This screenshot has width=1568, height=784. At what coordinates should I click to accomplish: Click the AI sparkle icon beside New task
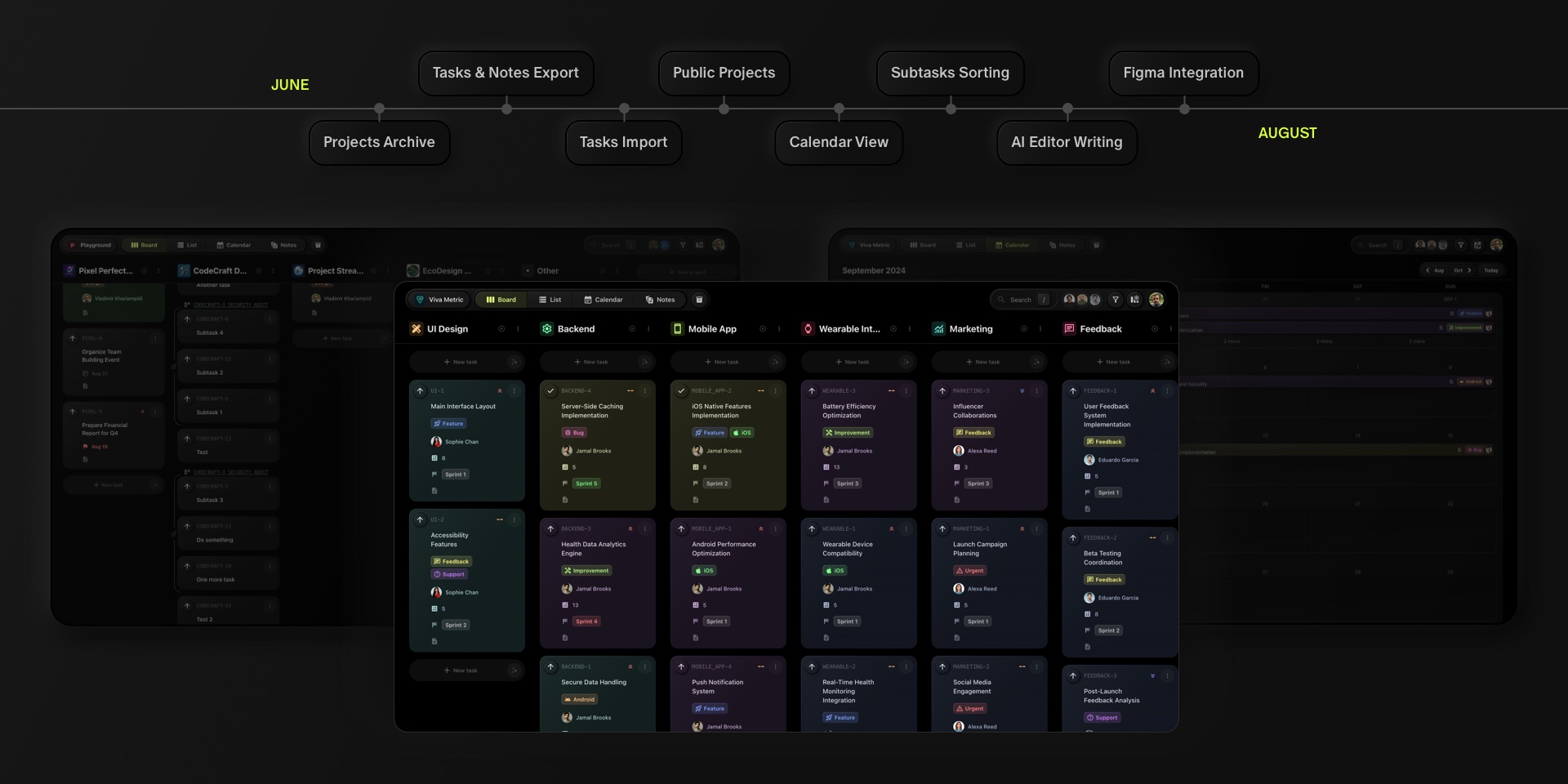point(514,362)
